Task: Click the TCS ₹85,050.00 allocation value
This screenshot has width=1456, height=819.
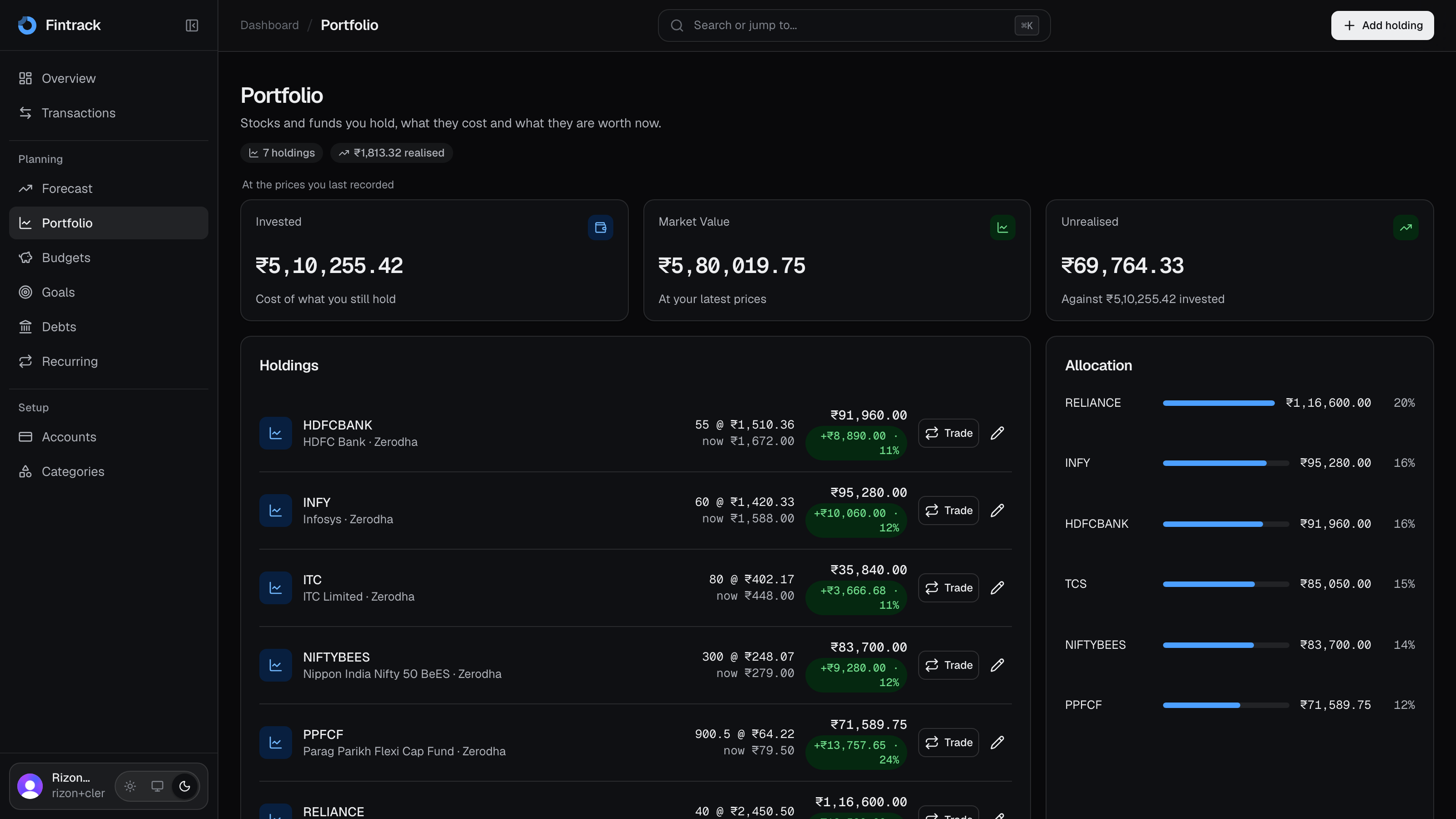Action: pos(1335,584)
